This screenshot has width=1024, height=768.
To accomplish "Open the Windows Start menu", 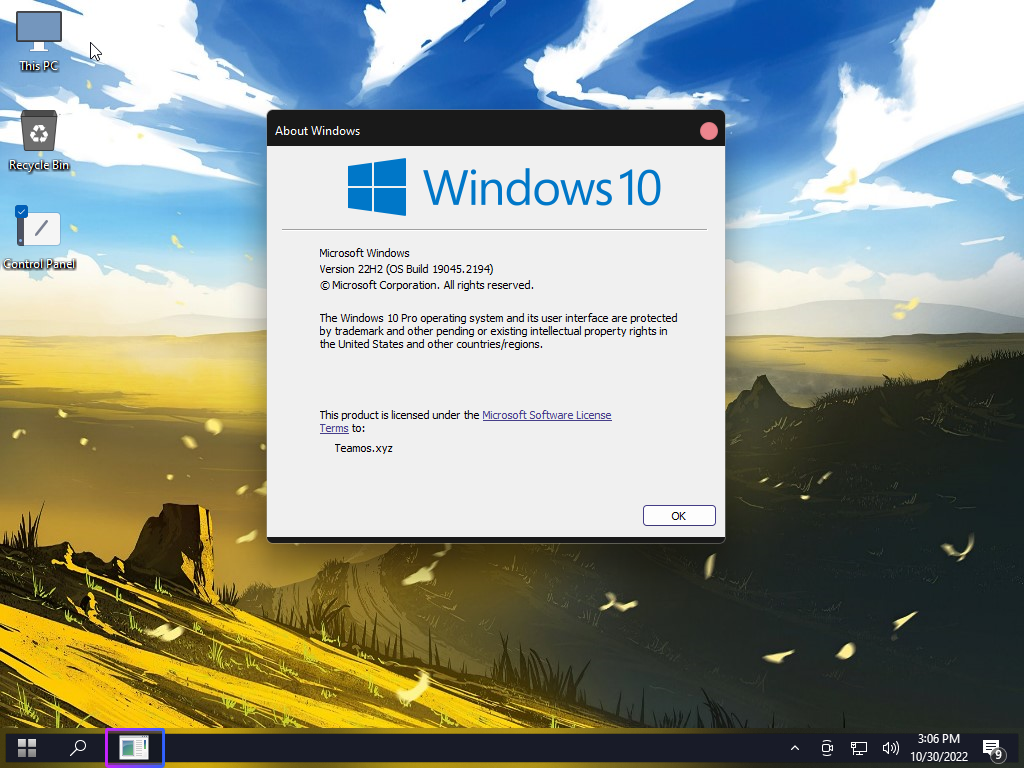I will click(x=27, y=748).
